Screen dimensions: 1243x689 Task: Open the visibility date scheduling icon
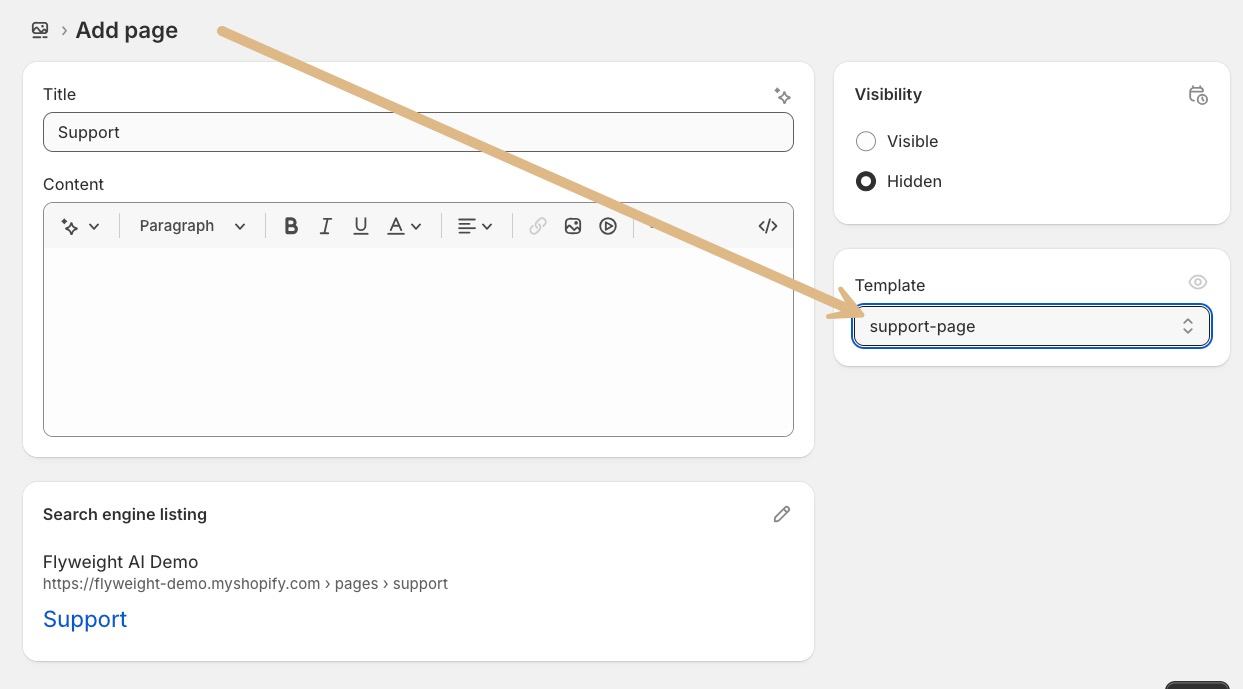click(1197, 95)
